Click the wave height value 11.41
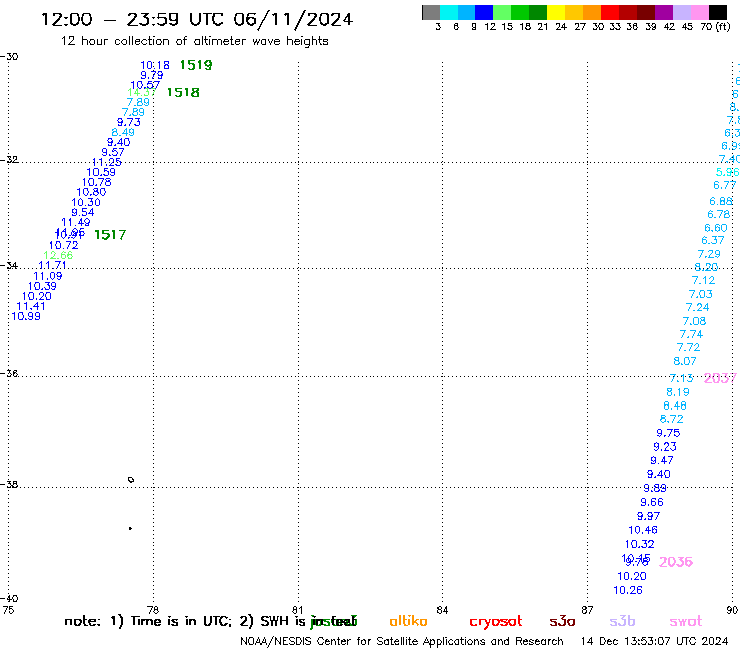Viewport: 740px width, 650px height. point(31,306)
